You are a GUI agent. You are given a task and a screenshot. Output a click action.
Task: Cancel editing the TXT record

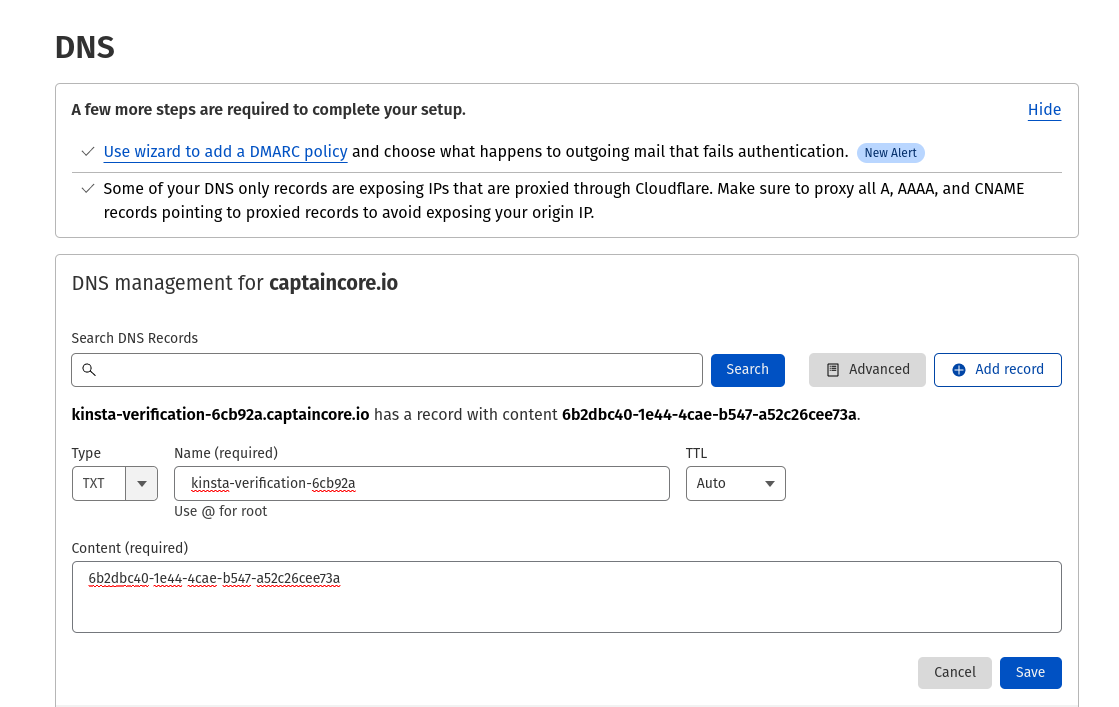[954, 673]
